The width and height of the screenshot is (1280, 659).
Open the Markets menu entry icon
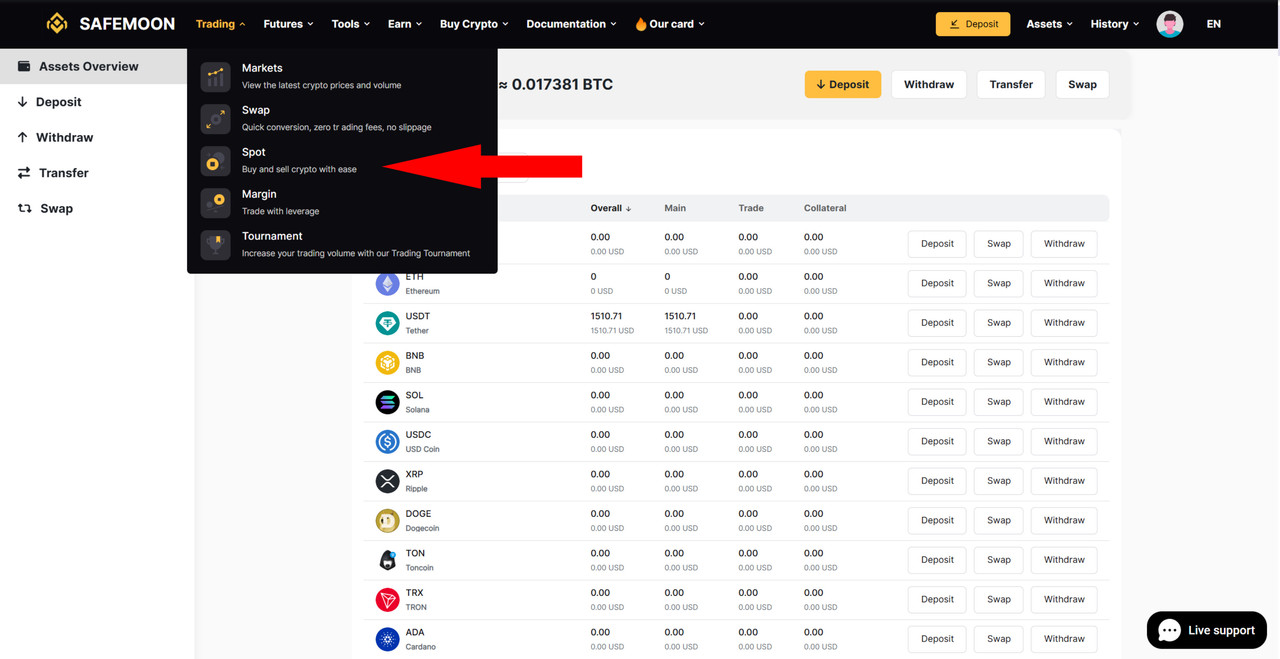215,76
